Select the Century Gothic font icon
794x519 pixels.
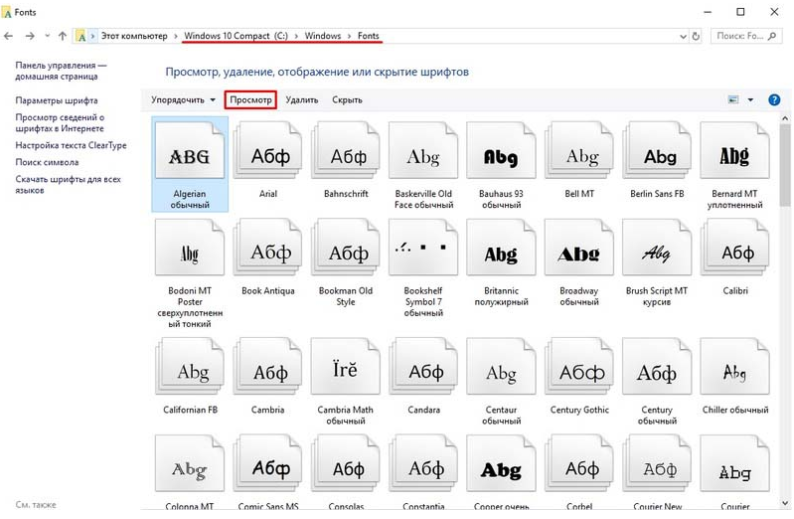(579, 367)
